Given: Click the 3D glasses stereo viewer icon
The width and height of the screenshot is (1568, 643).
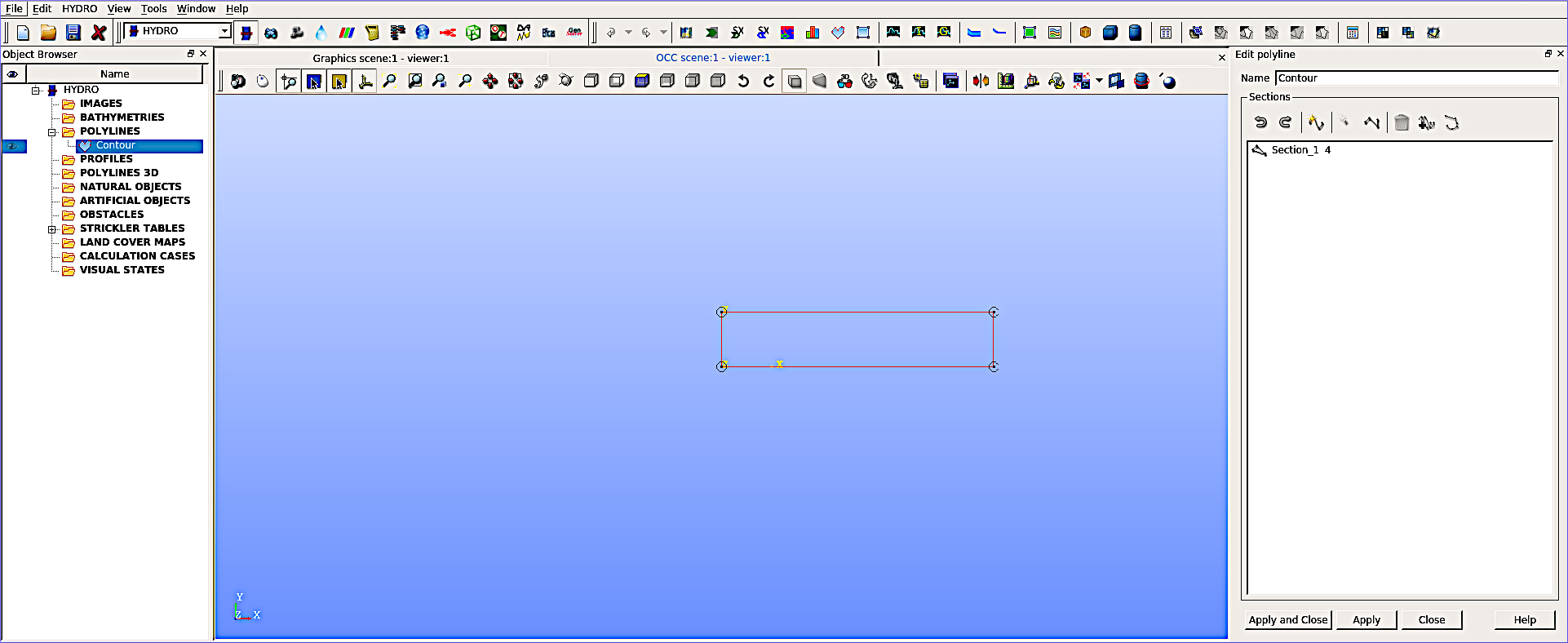Looking at the screenshot, I should click(845, 82).
